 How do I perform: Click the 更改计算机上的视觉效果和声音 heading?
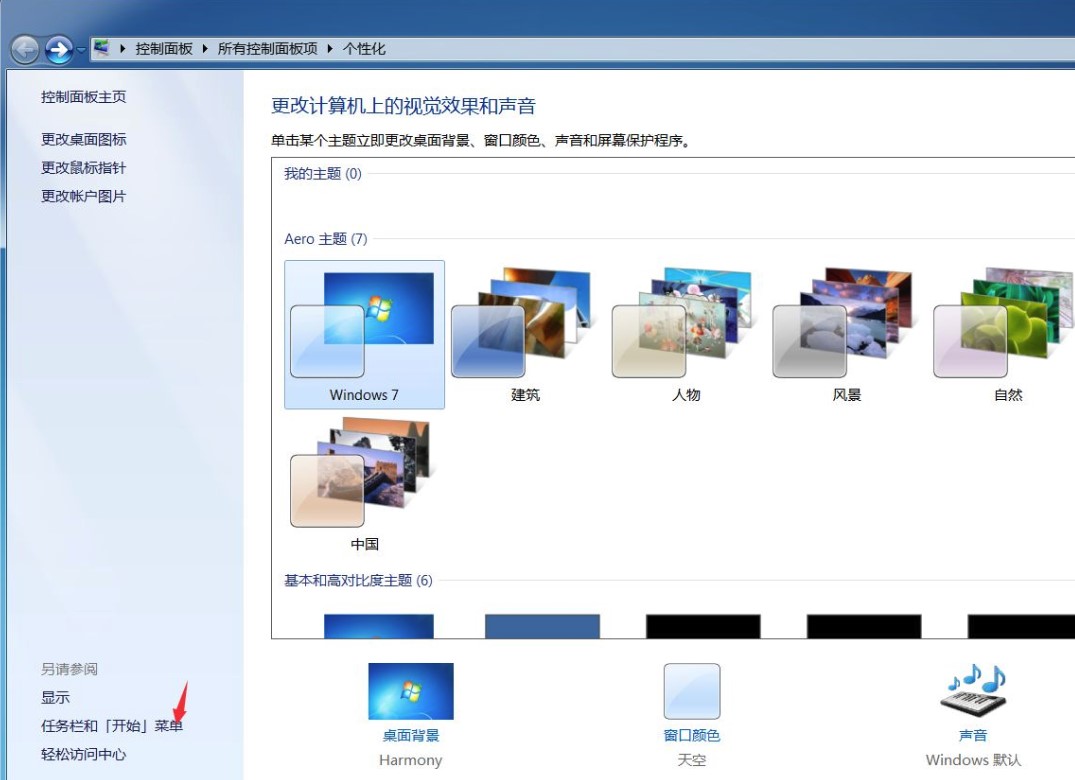(403, 106)
